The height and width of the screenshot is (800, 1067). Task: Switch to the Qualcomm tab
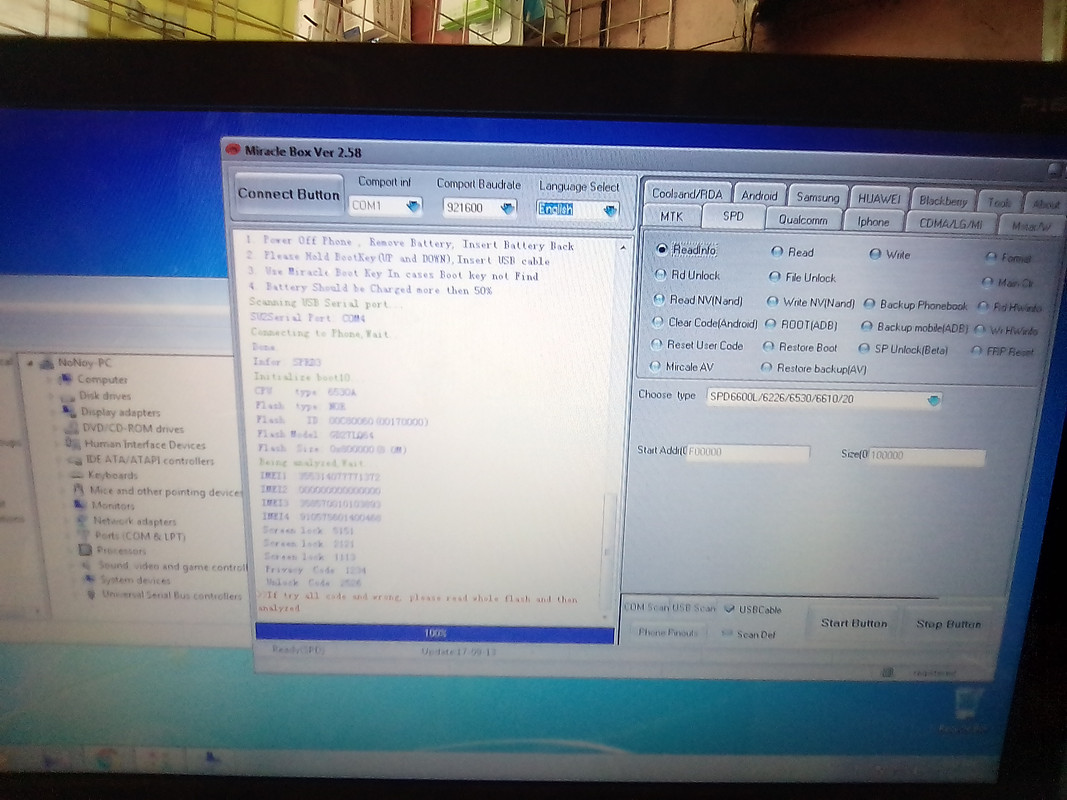click(803, 220)
